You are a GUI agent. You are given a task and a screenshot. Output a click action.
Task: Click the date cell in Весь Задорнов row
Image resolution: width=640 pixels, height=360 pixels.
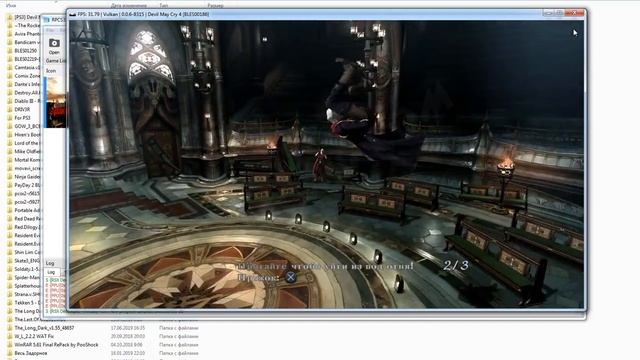(128, 353)
